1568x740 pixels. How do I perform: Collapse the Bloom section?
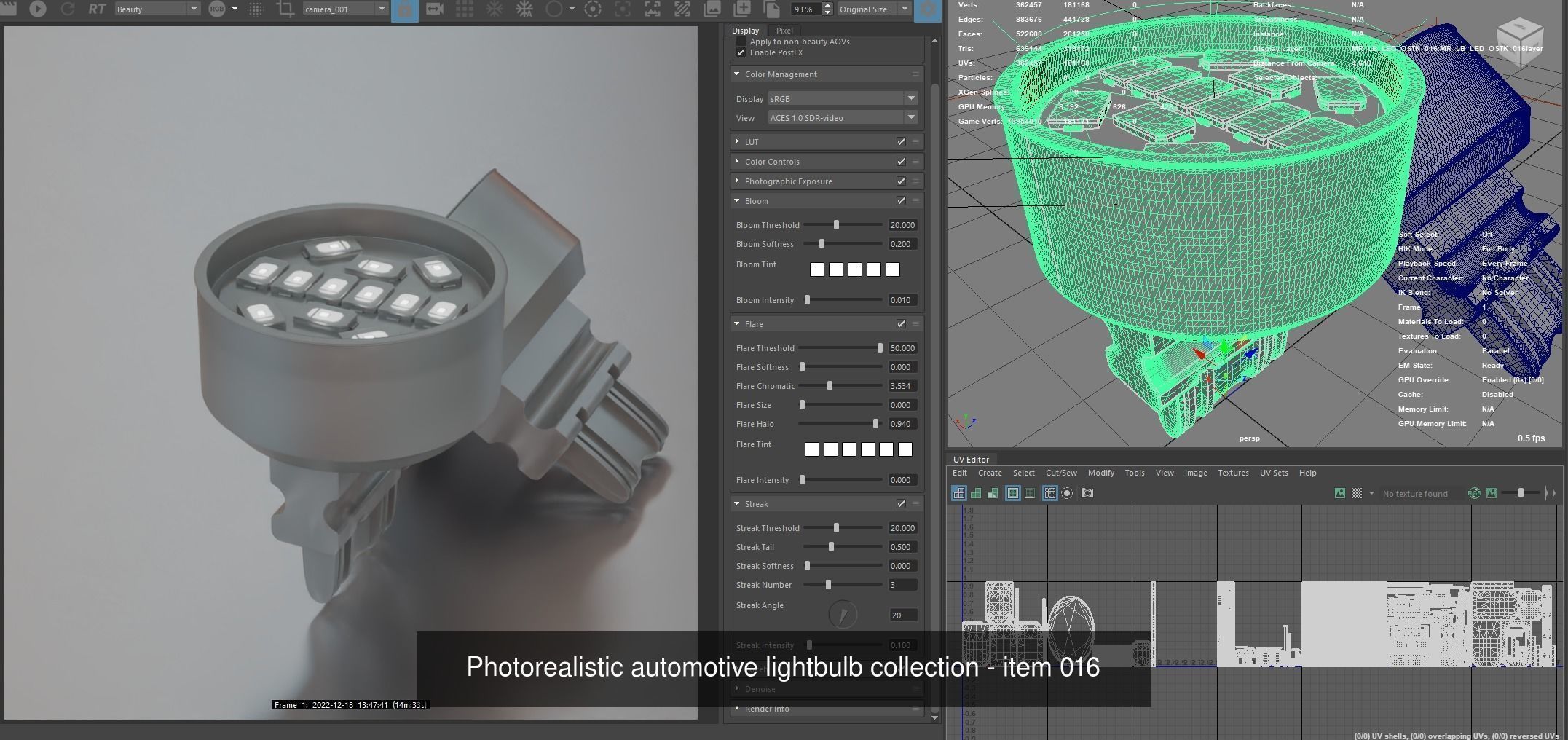pos(737,201)
